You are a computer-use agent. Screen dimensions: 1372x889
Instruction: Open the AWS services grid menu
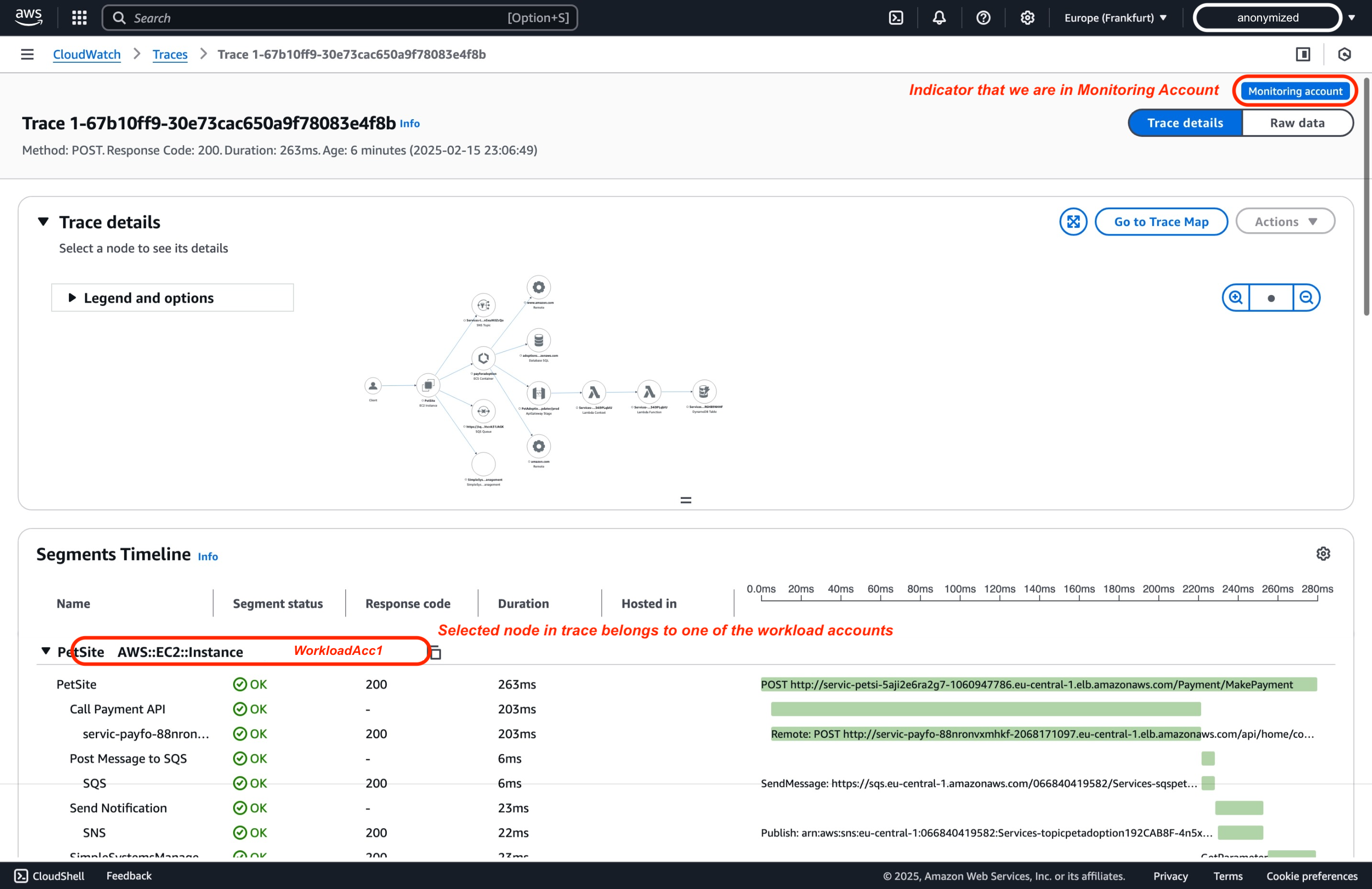[x=79, y=18]
